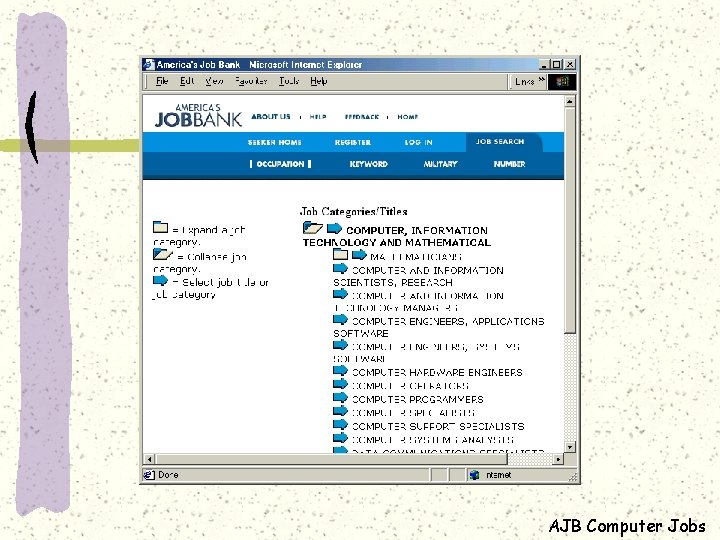Click the horizontal scrollbar right arrow
This screenshot has height=540, width=720.
click(x=558, y=459)
